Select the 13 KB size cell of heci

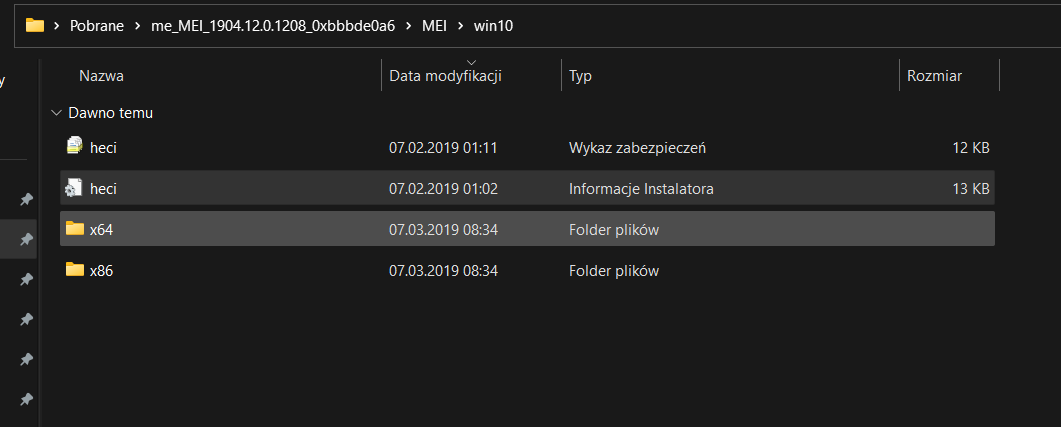[970, 188]
